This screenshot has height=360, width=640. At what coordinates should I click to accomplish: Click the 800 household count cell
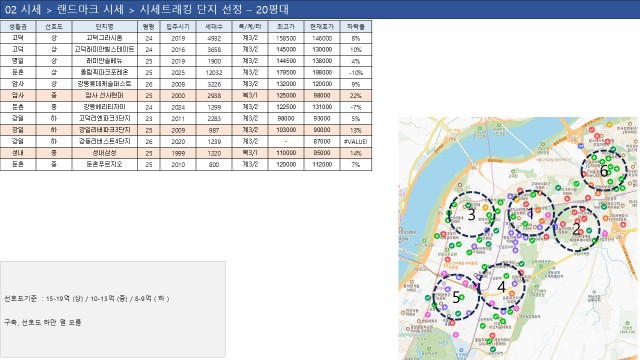(x=214, y=164)
